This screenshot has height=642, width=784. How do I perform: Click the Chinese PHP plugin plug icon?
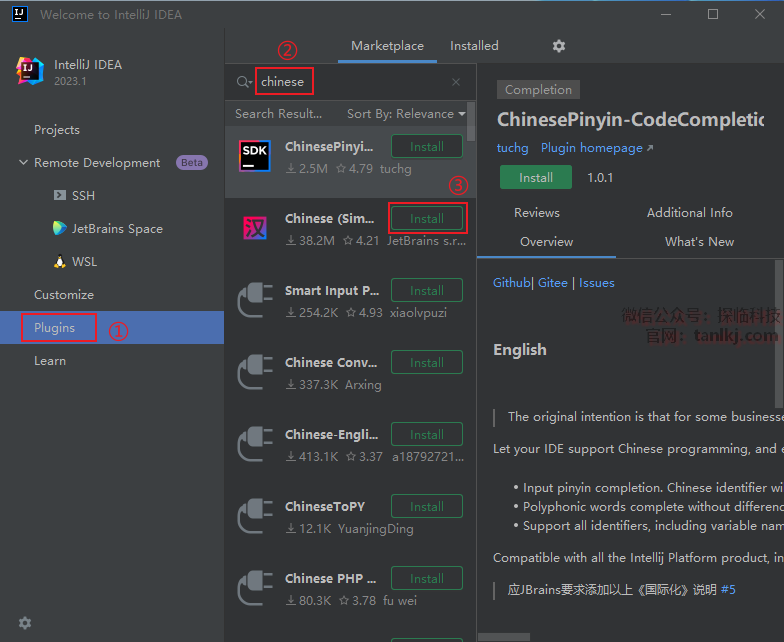[x=255, y=588]
